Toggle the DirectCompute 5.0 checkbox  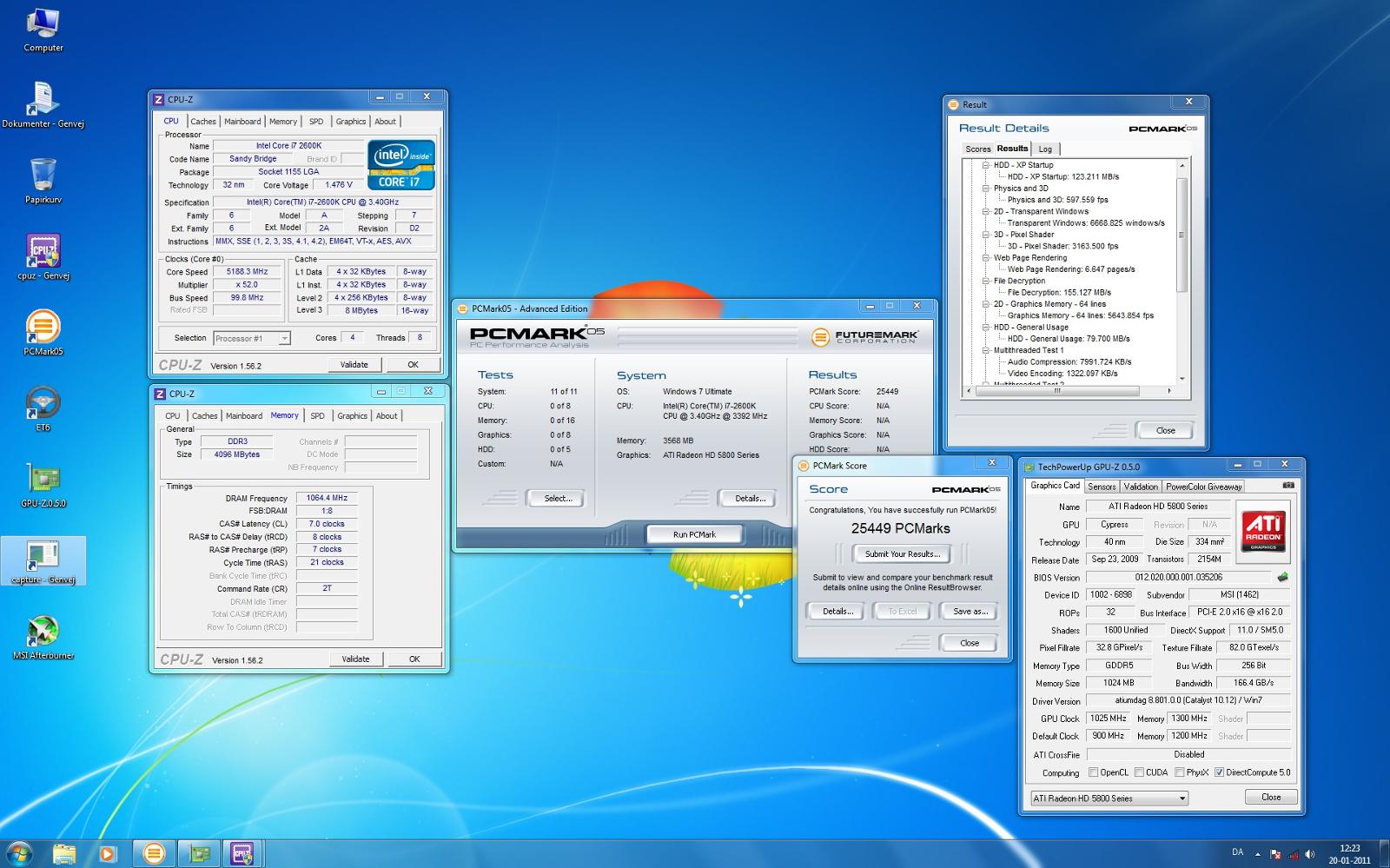tap(1219, 772)
